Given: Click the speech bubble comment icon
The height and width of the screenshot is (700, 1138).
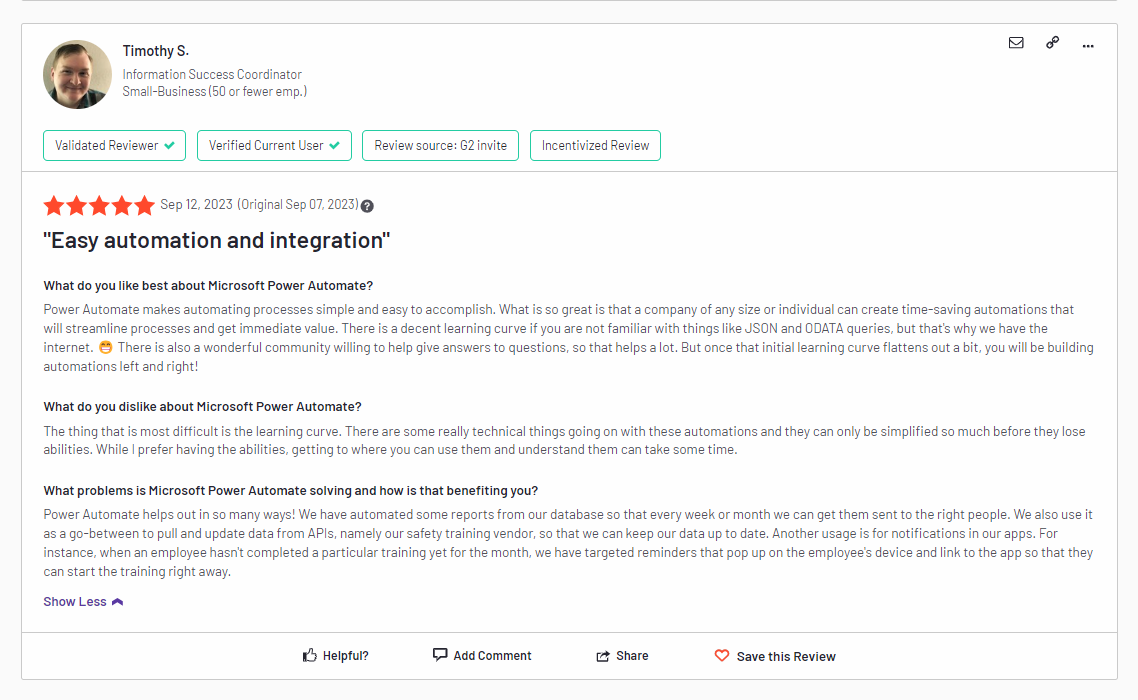Looking at the screenshot, I should [440, 654].
